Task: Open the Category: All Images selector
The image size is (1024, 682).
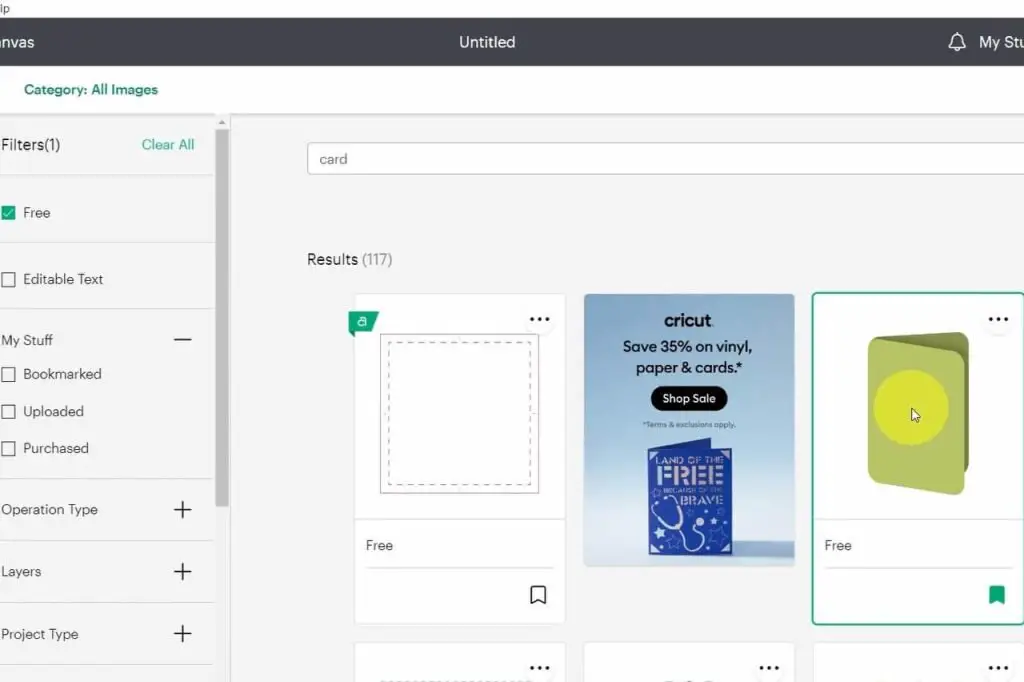Action: pyautogui.click(x=91, y=89)
